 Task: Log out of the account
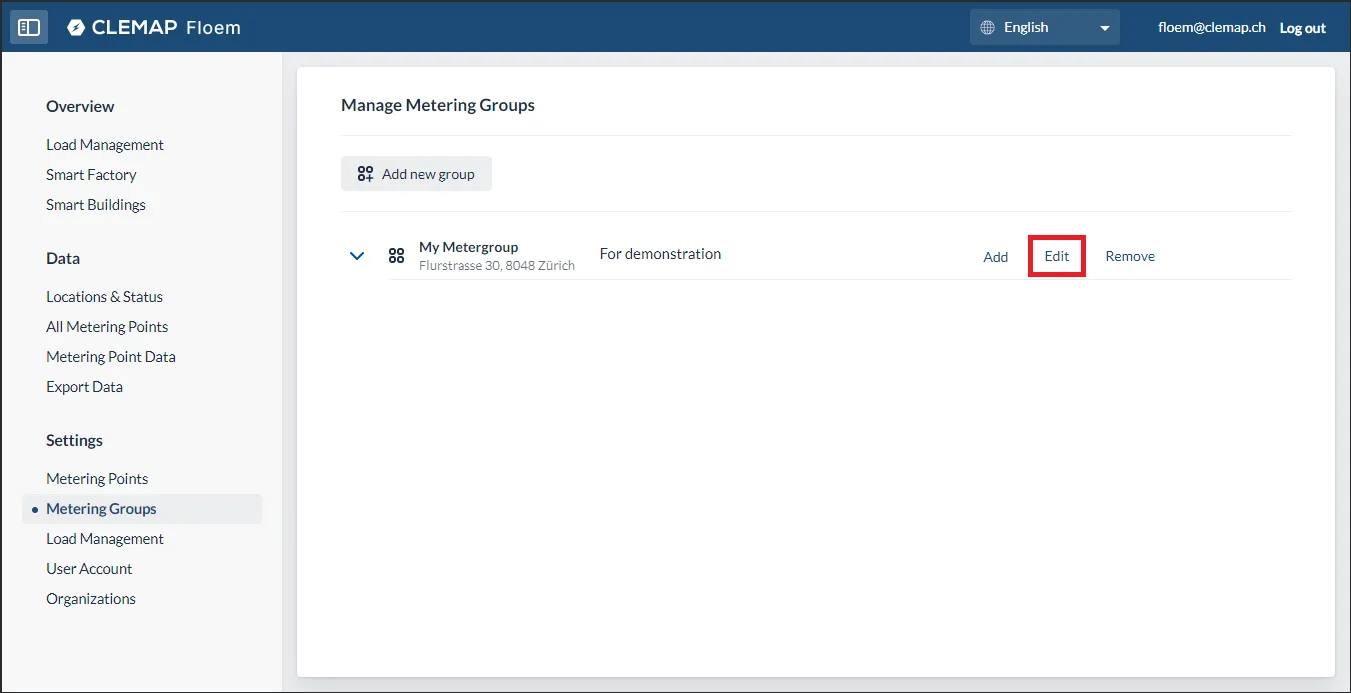(x=1303, y=28)
